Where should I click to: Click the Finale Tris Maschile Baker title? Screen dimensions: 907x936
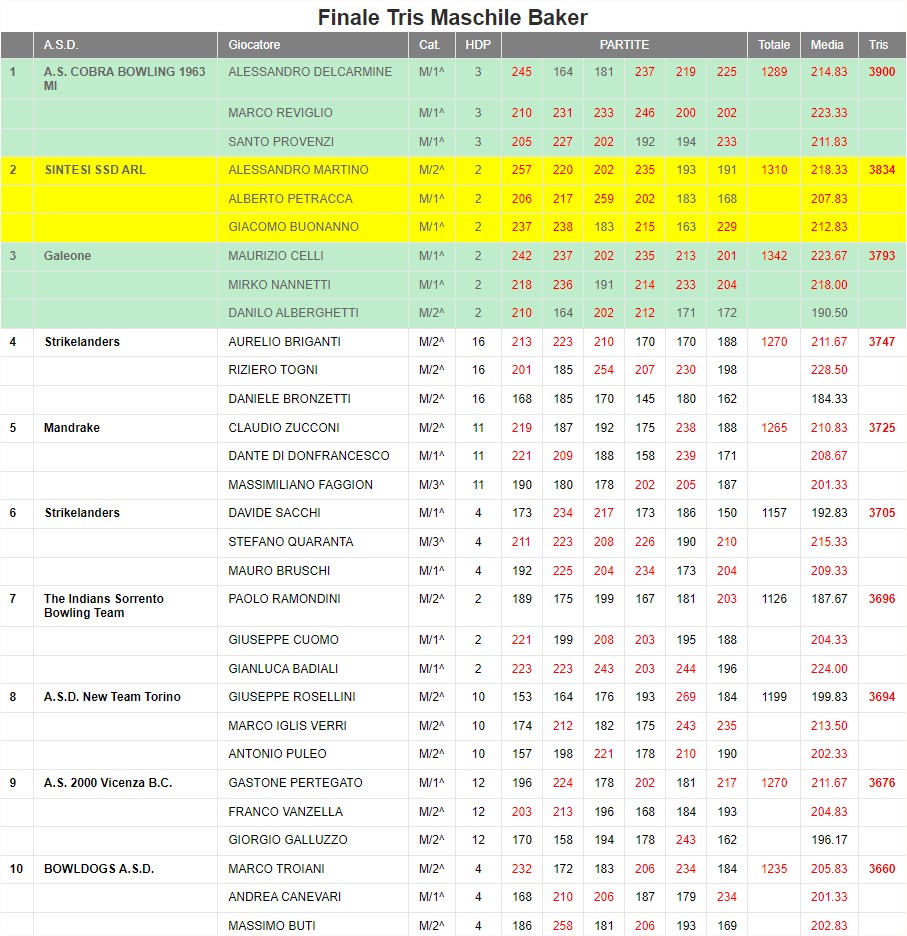click(453, 17)
